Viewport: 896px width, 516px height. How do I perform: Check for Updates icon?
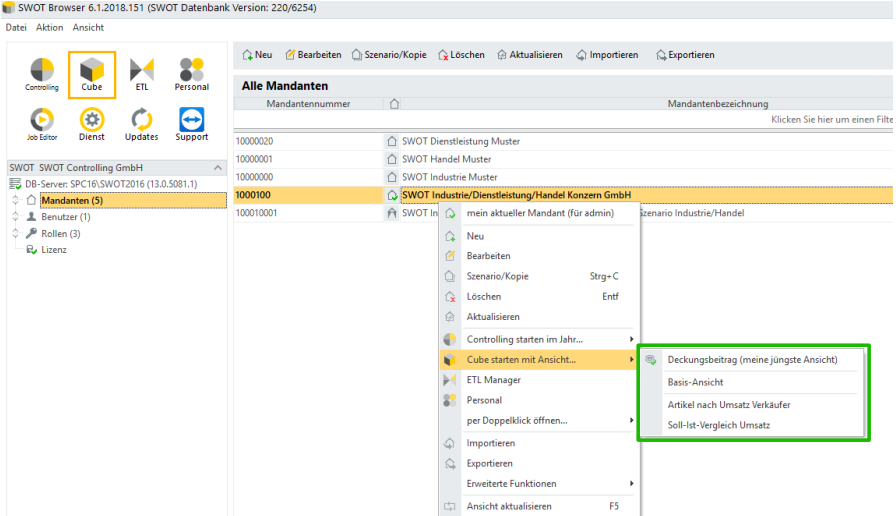[142, 124]
